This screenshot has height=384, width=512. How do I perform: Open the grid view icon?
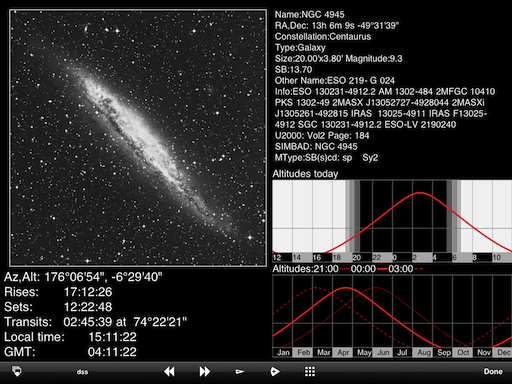point(310,372)
